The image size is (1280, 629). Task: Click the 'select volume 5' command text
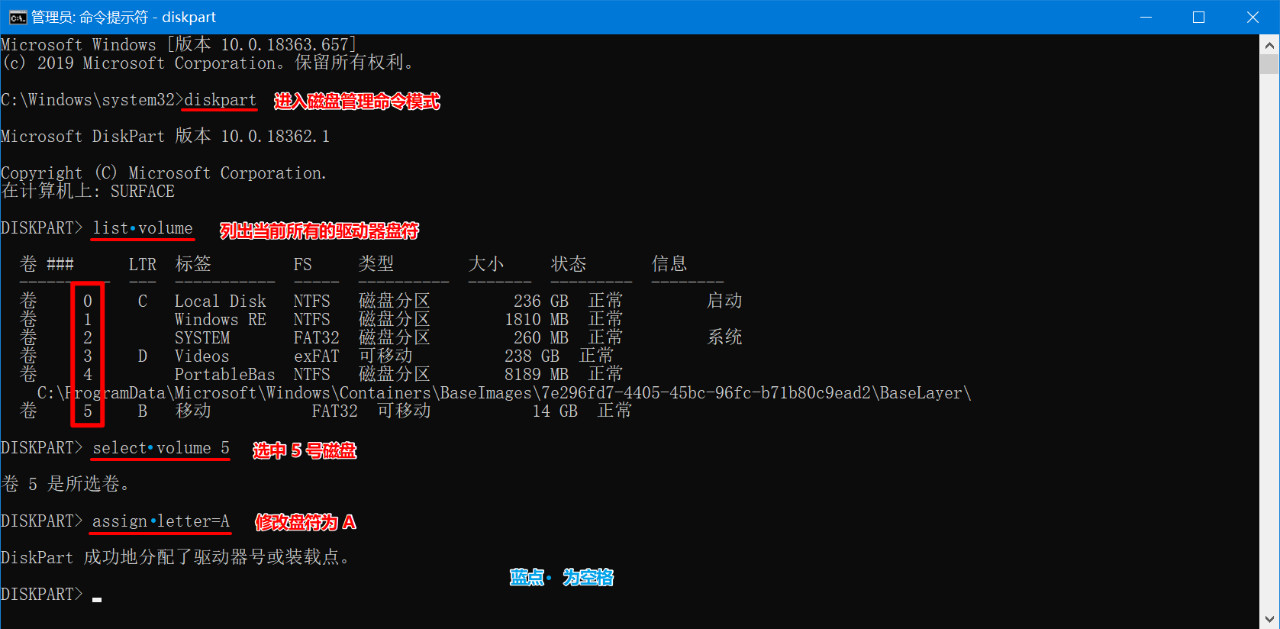coord(161,448)
